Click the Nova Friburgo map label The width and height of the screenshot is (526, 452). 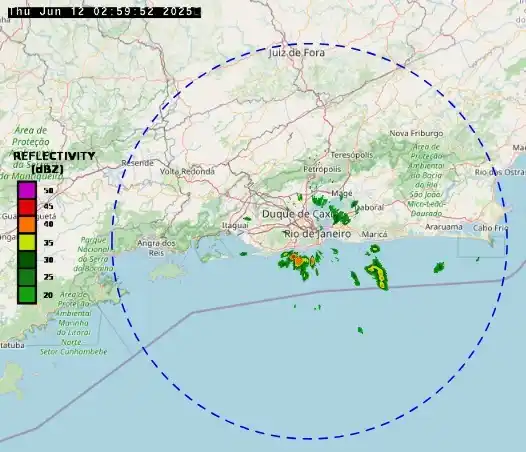click(416, 133)
